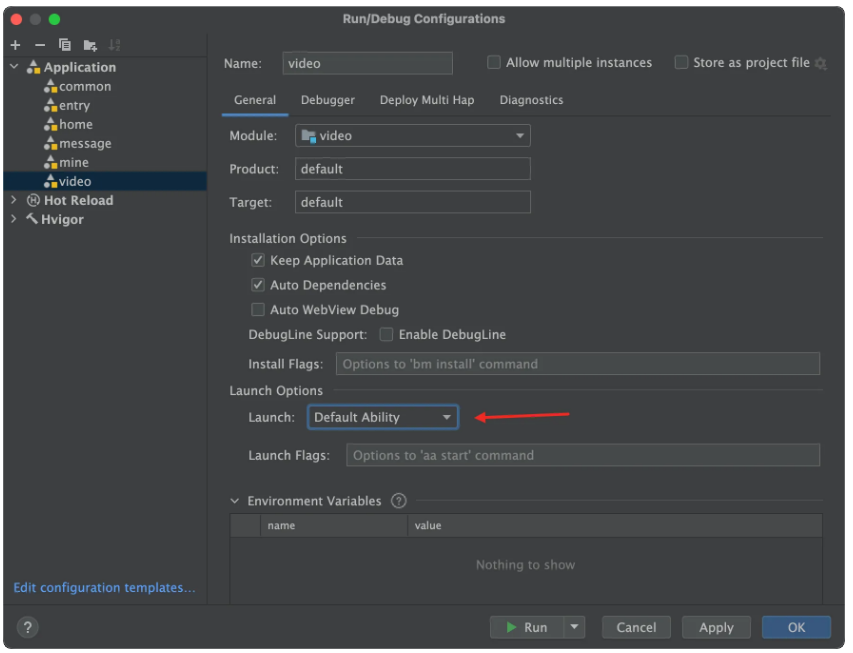Image resolution: width=853 pixels, height=653 pixels.
Task: Open the Run button dropdown arrow
Action: (x=574, y=627)
